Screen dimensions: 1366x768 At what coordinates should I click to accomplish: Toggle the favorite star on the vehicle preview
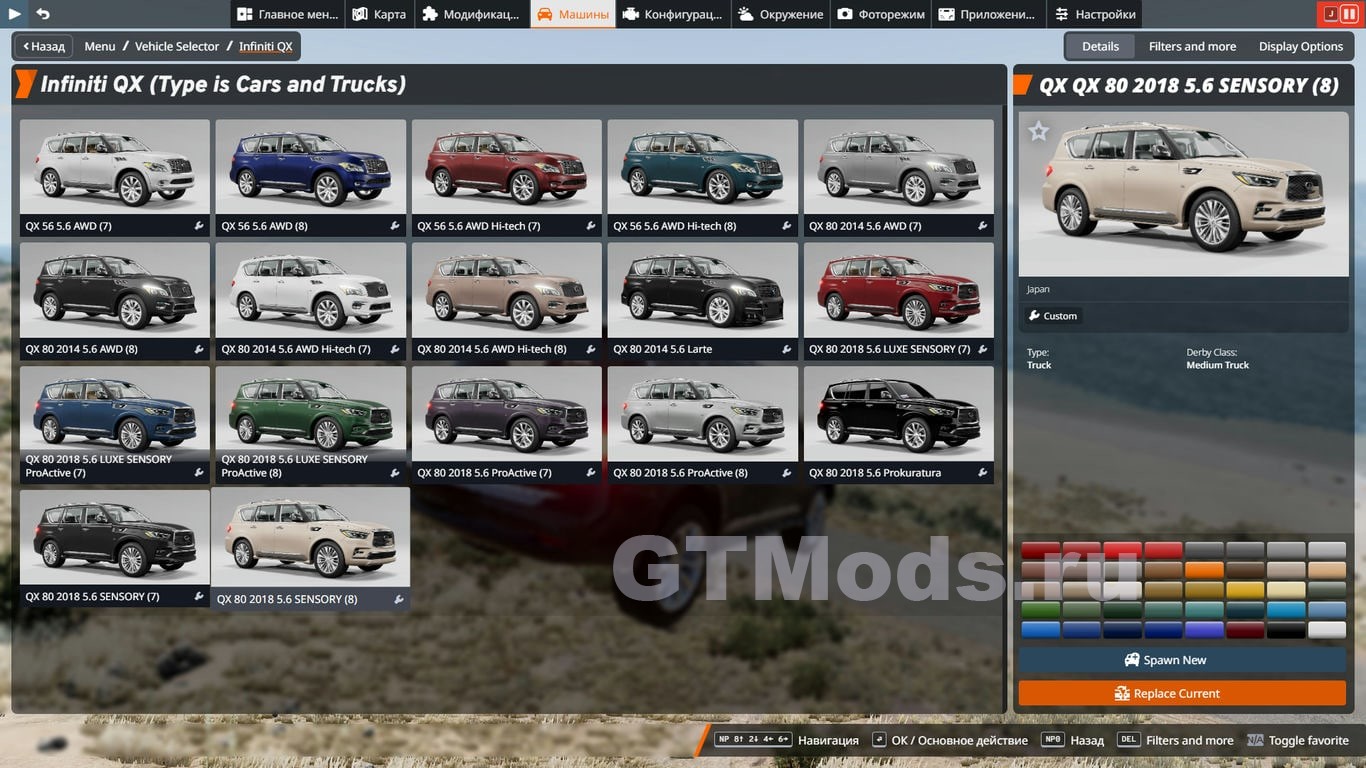pos(1039,131)
